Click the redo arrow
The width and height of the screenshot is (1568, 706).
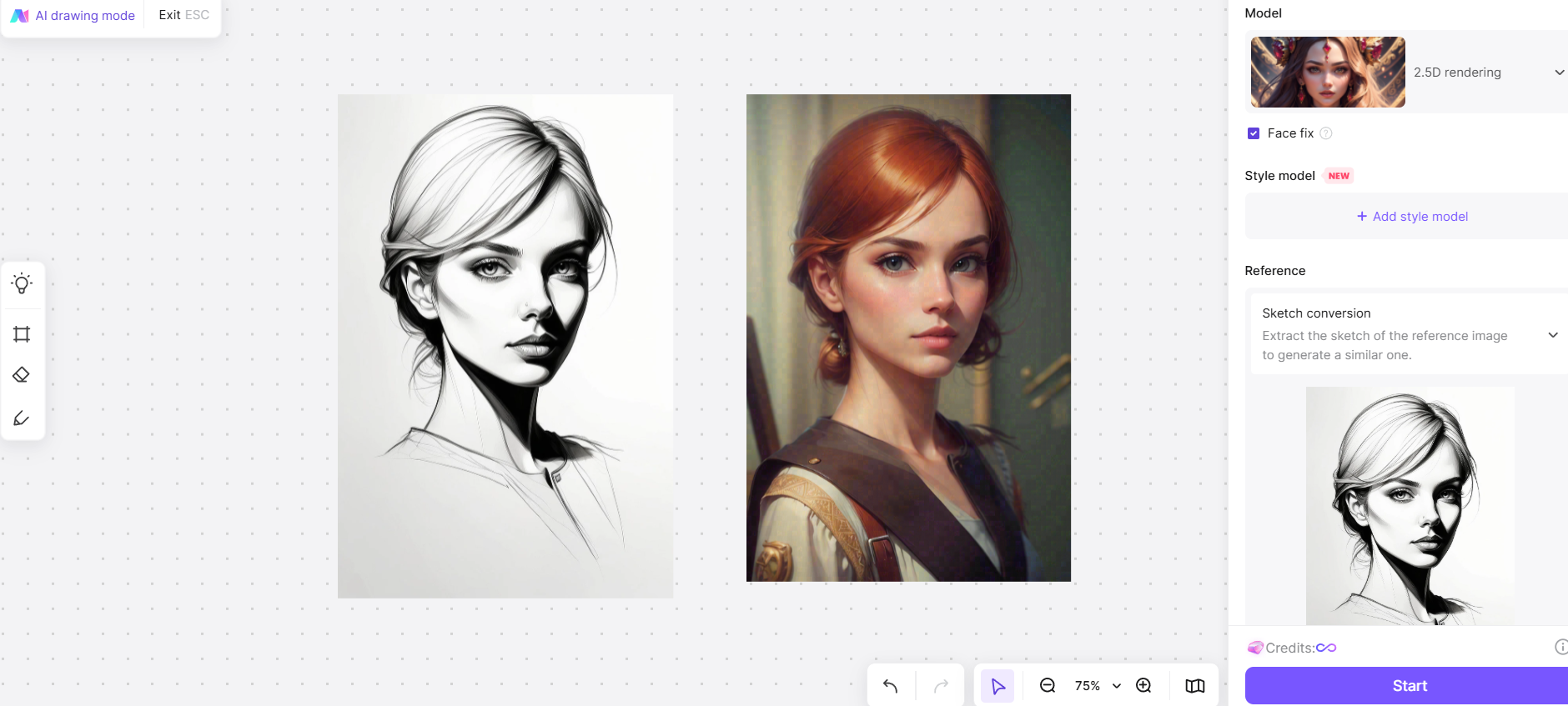(941, 686)
